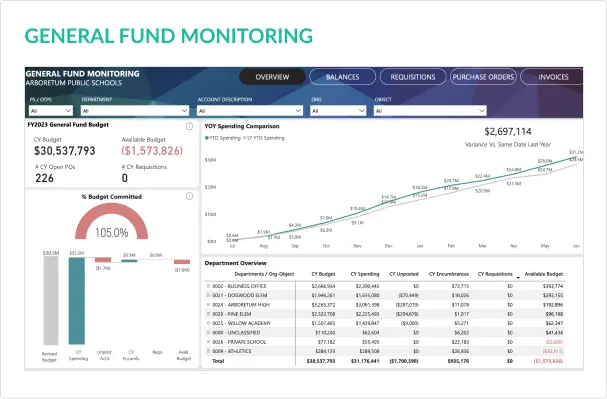The height and width of the screenshot is (399, 607).
Task: Sort by CY Encumbrances column header
Action: 449,274
